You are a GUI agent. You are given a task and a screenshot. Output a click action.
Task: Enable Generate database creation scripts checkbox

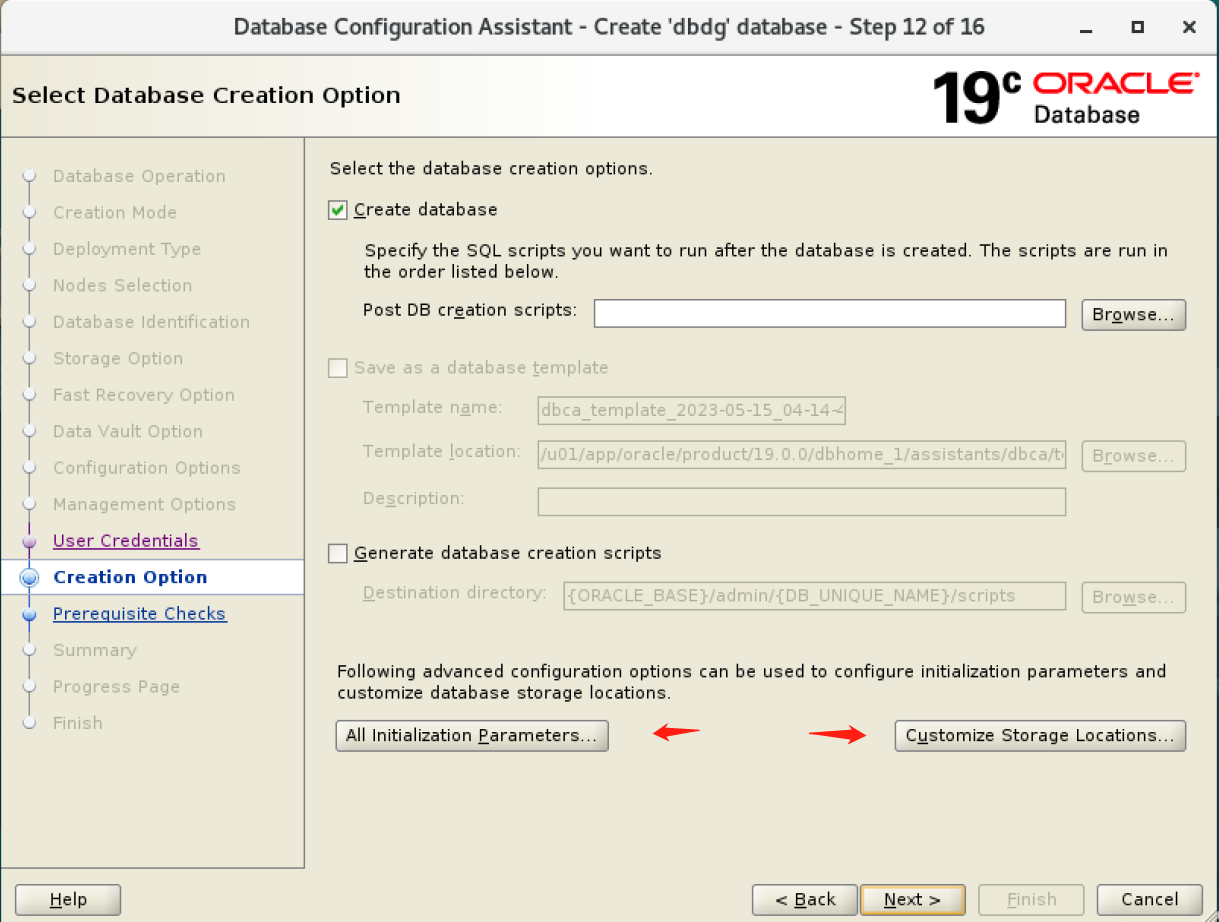pyautogui.click(x=338, y=553)
